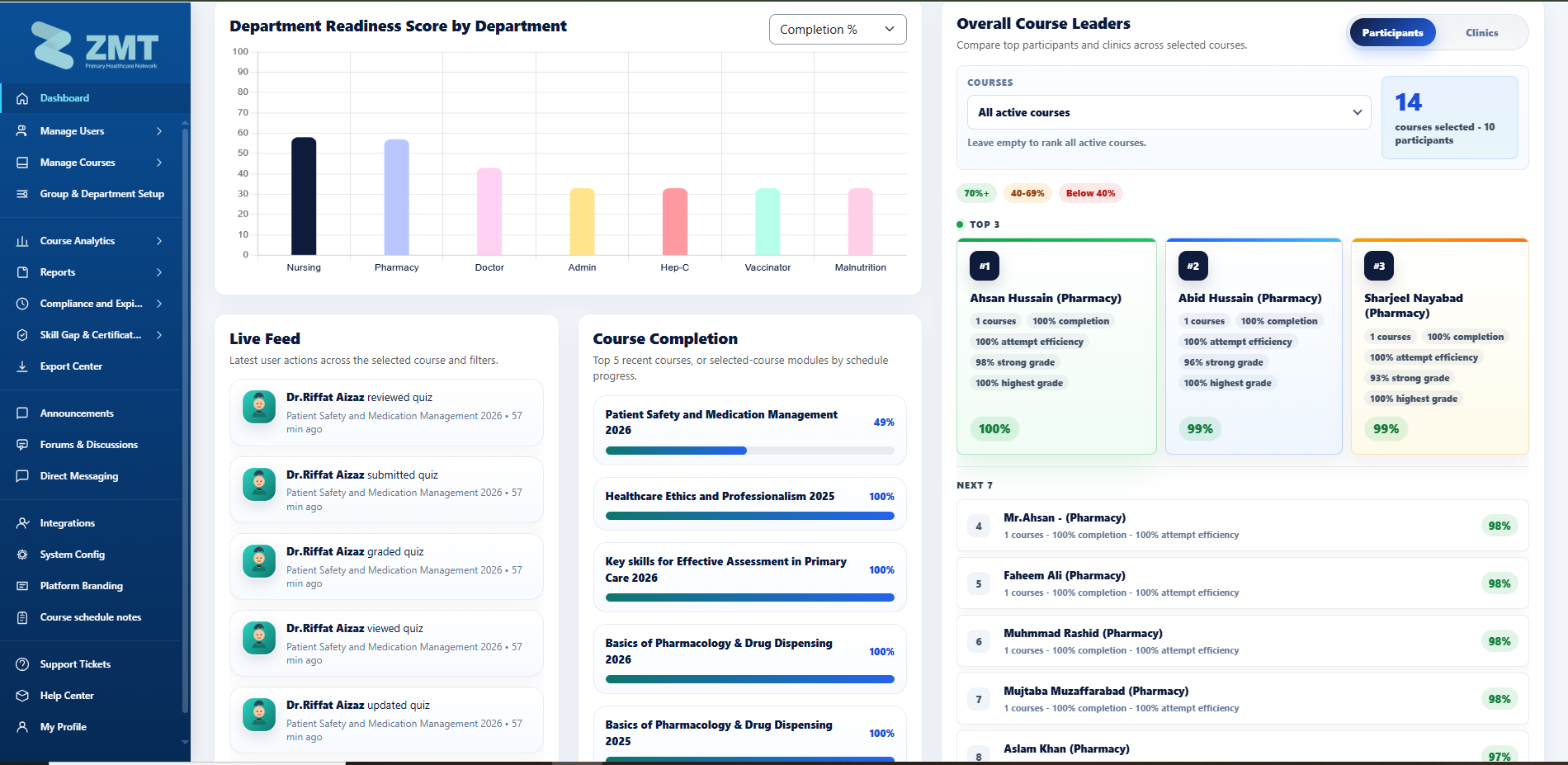Open Announcements via its sidebar icon

(22, 413)
